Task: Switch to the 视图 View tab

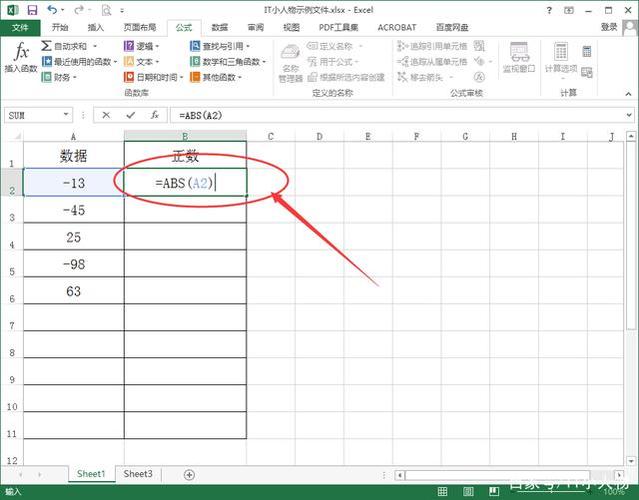Action: pyautogui.click(x=291, y=27)
